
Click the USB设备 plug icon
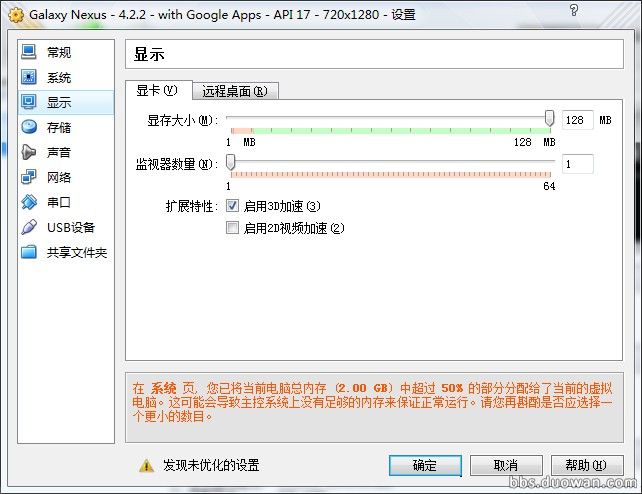[x=29, y=227]
